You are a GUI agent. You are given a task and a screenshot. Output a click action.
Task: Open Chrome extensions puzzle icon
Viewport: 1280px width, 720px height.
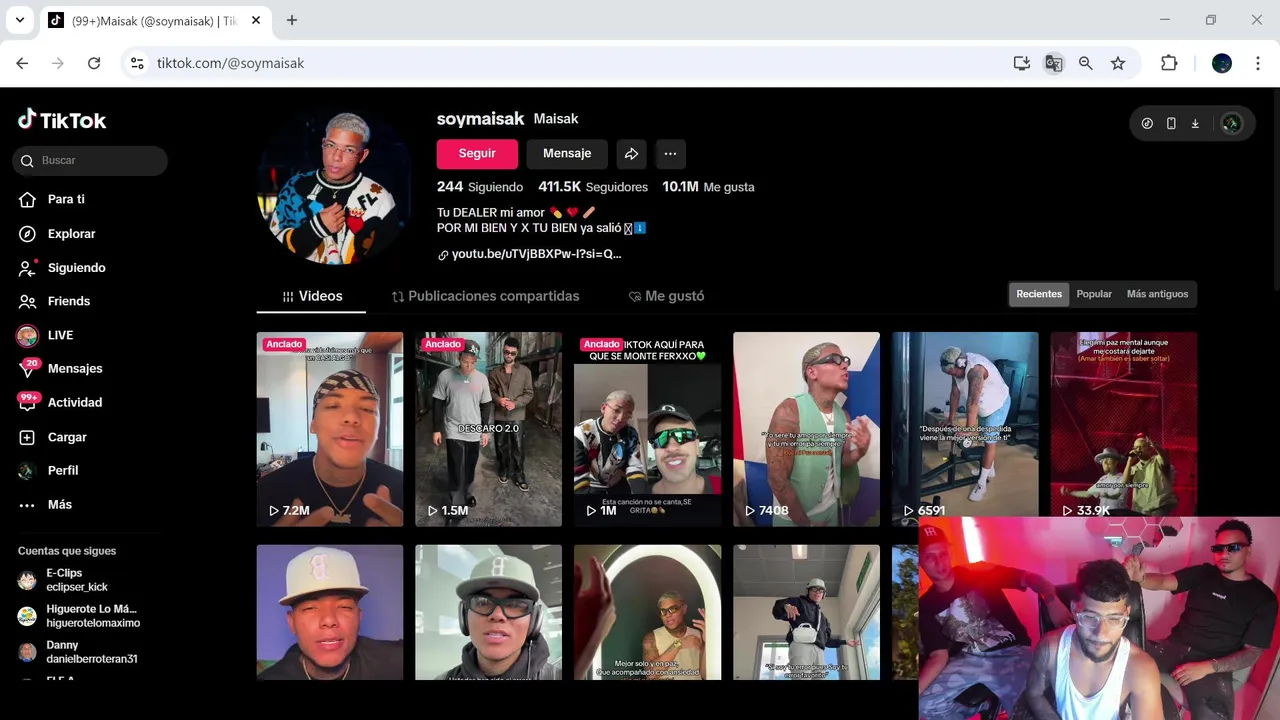(x=1169, y=63)
